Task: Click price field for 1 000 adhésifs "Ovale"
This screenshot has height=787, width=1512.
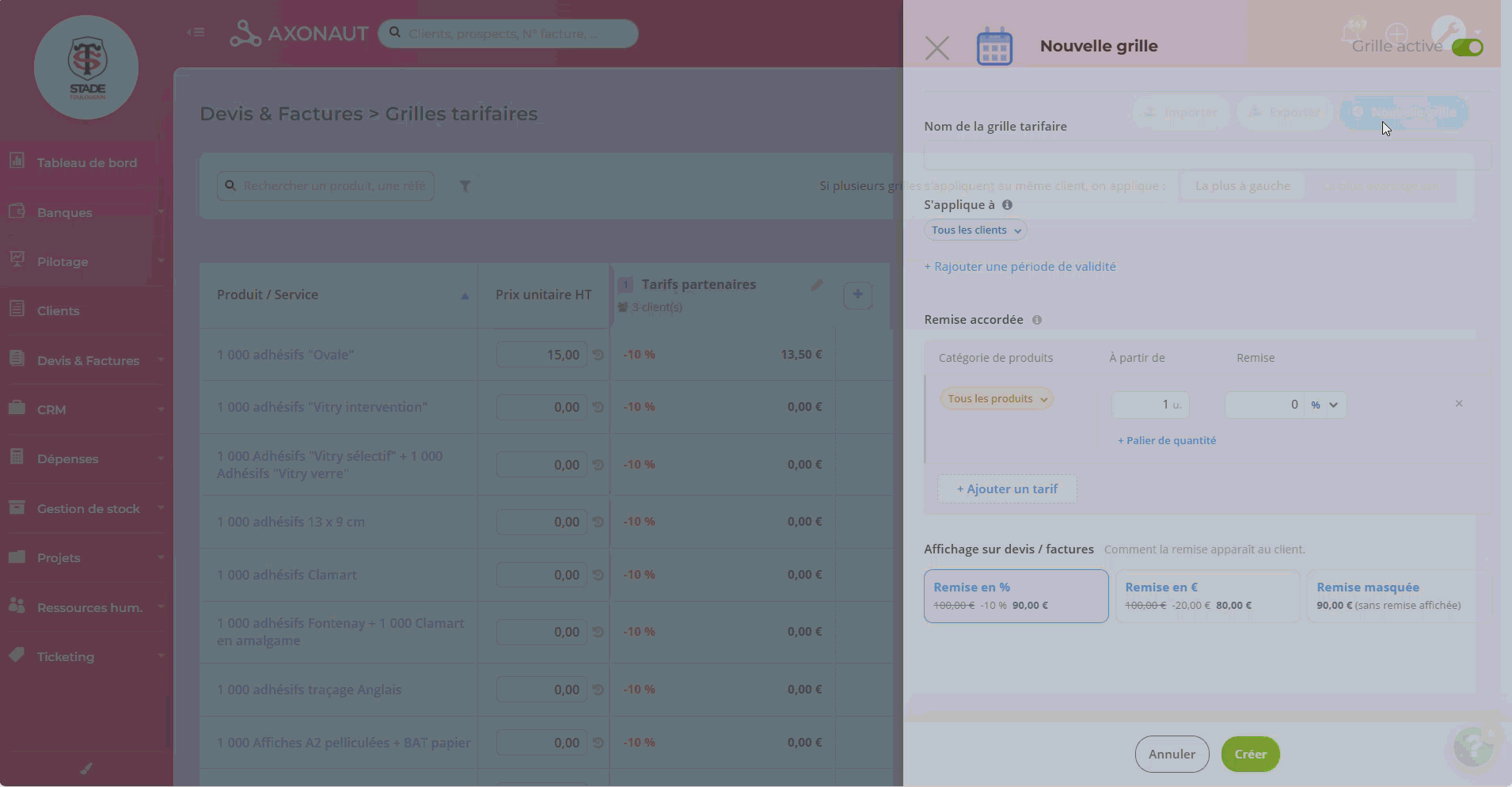Action: pos(541,355)
